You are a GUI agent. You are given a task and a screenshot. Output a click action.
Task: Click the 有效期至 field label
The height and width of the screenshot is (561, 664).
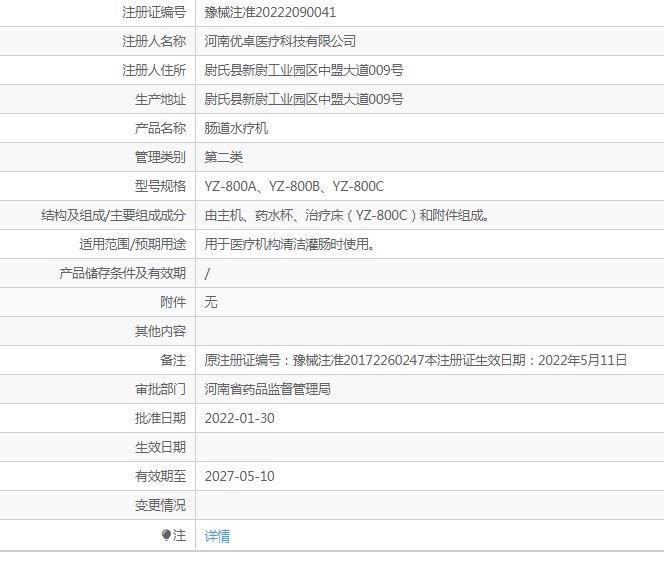point(160,476)
